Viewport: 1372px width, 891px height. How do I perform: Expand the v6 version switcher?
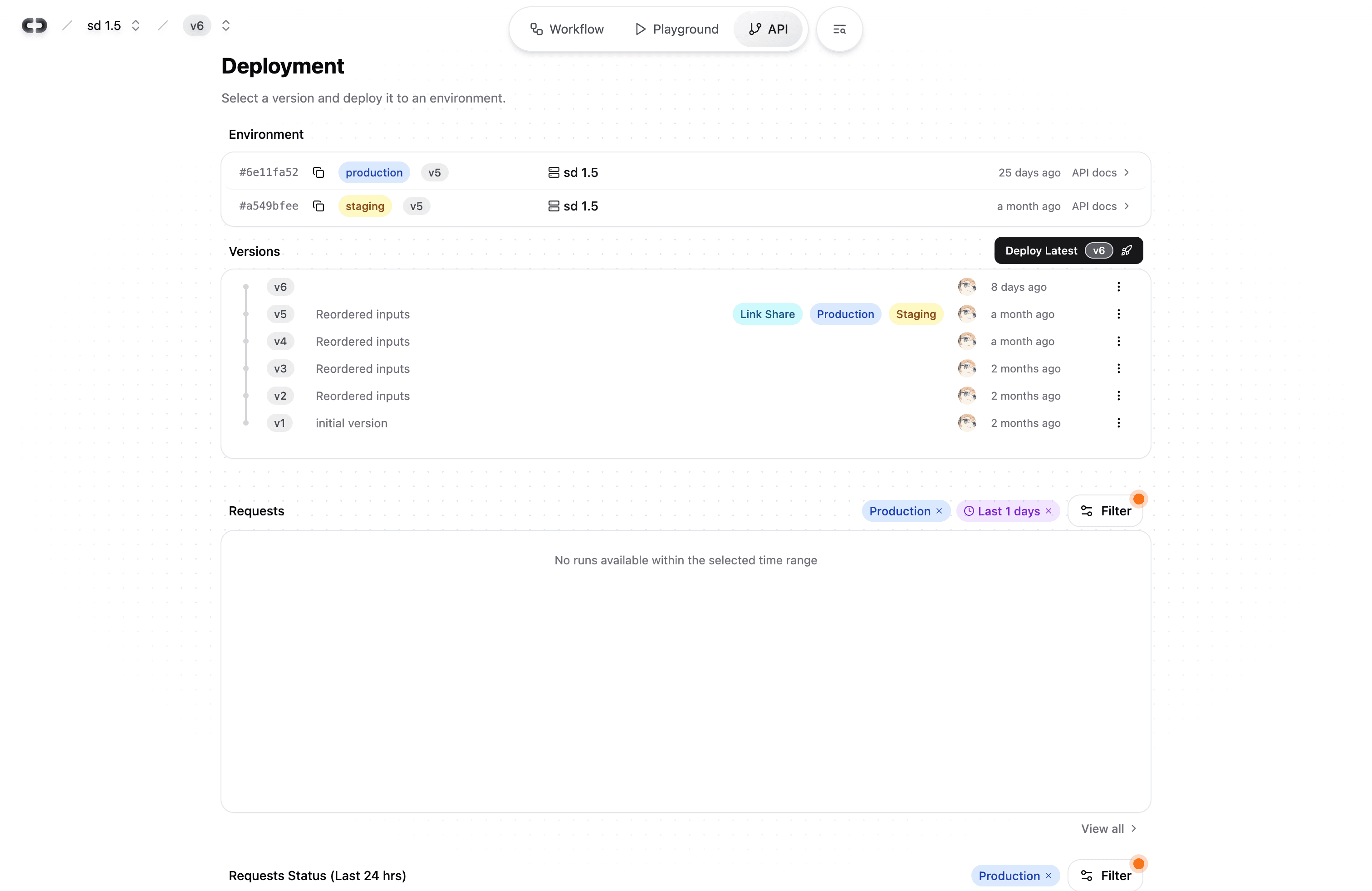[x=226, y=25]
